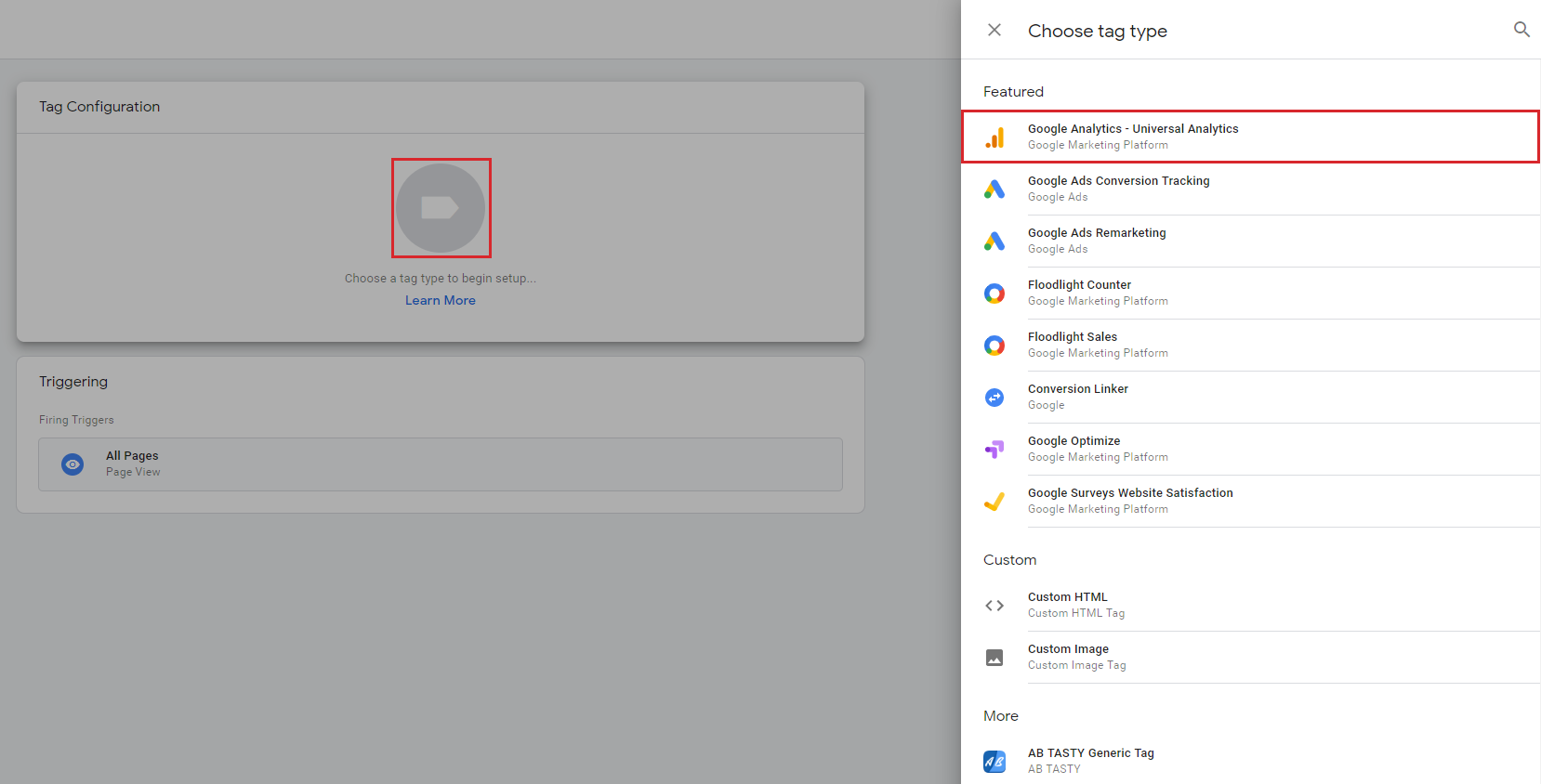Click the AB TASTY logo icon

pos(994,762)
